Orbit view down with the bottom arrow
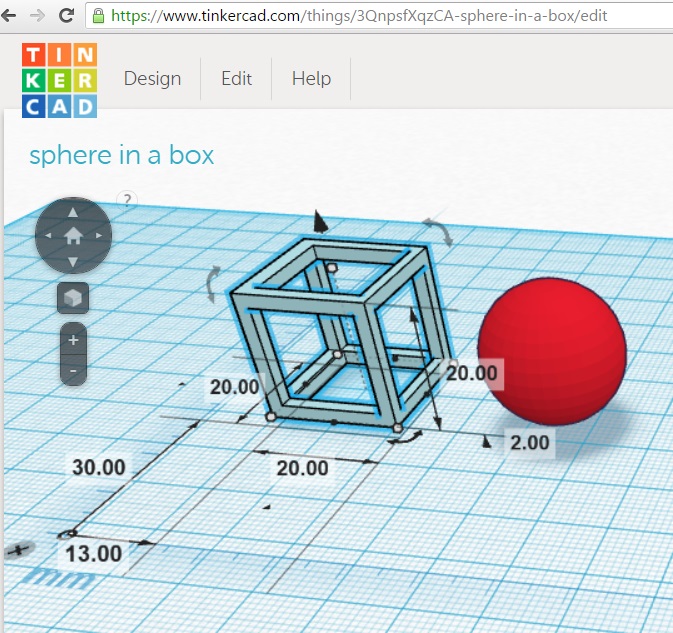The height and width of the screenshot is (633, 673). point(73,262)
